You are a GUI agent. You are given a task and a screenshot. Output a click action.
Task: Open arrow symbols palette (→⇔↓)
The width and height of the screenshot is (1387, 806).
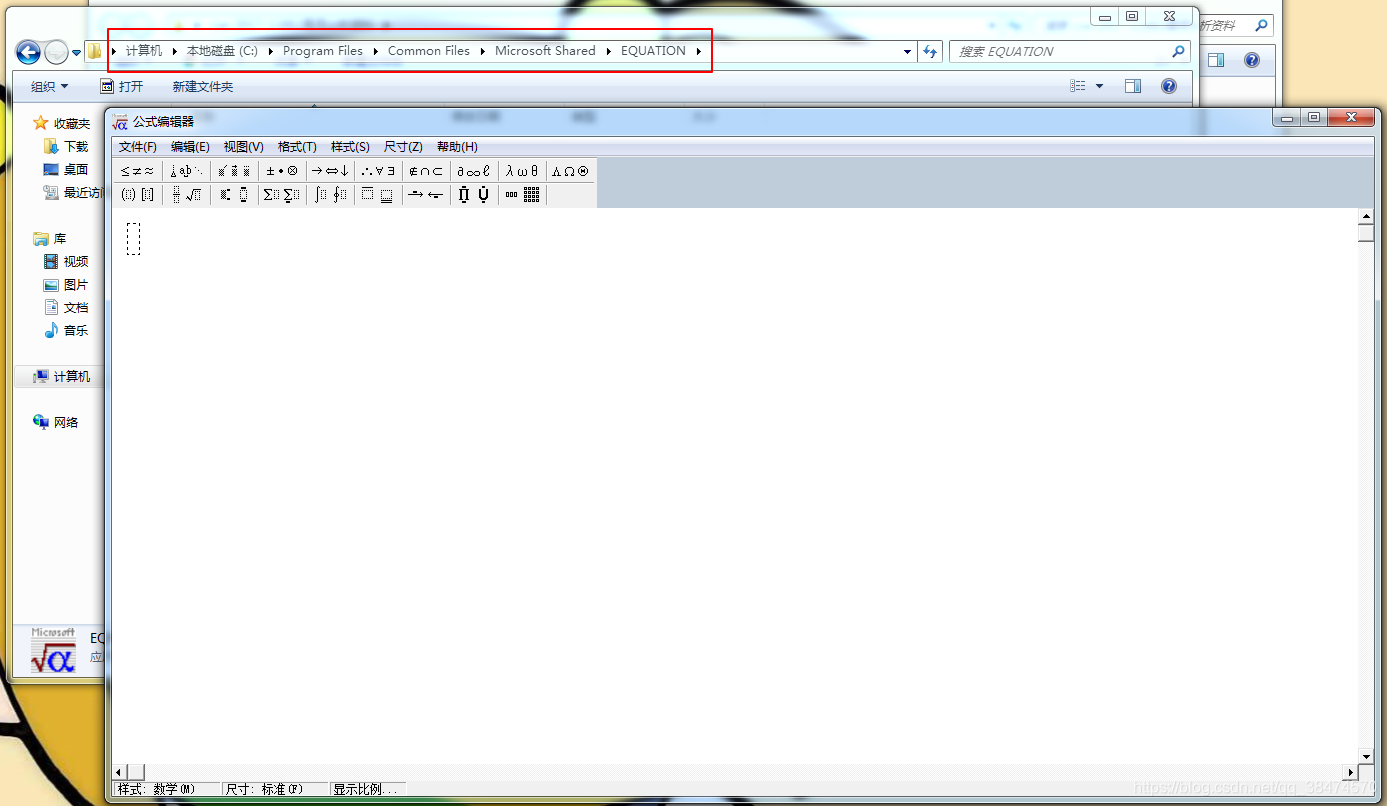330,171
